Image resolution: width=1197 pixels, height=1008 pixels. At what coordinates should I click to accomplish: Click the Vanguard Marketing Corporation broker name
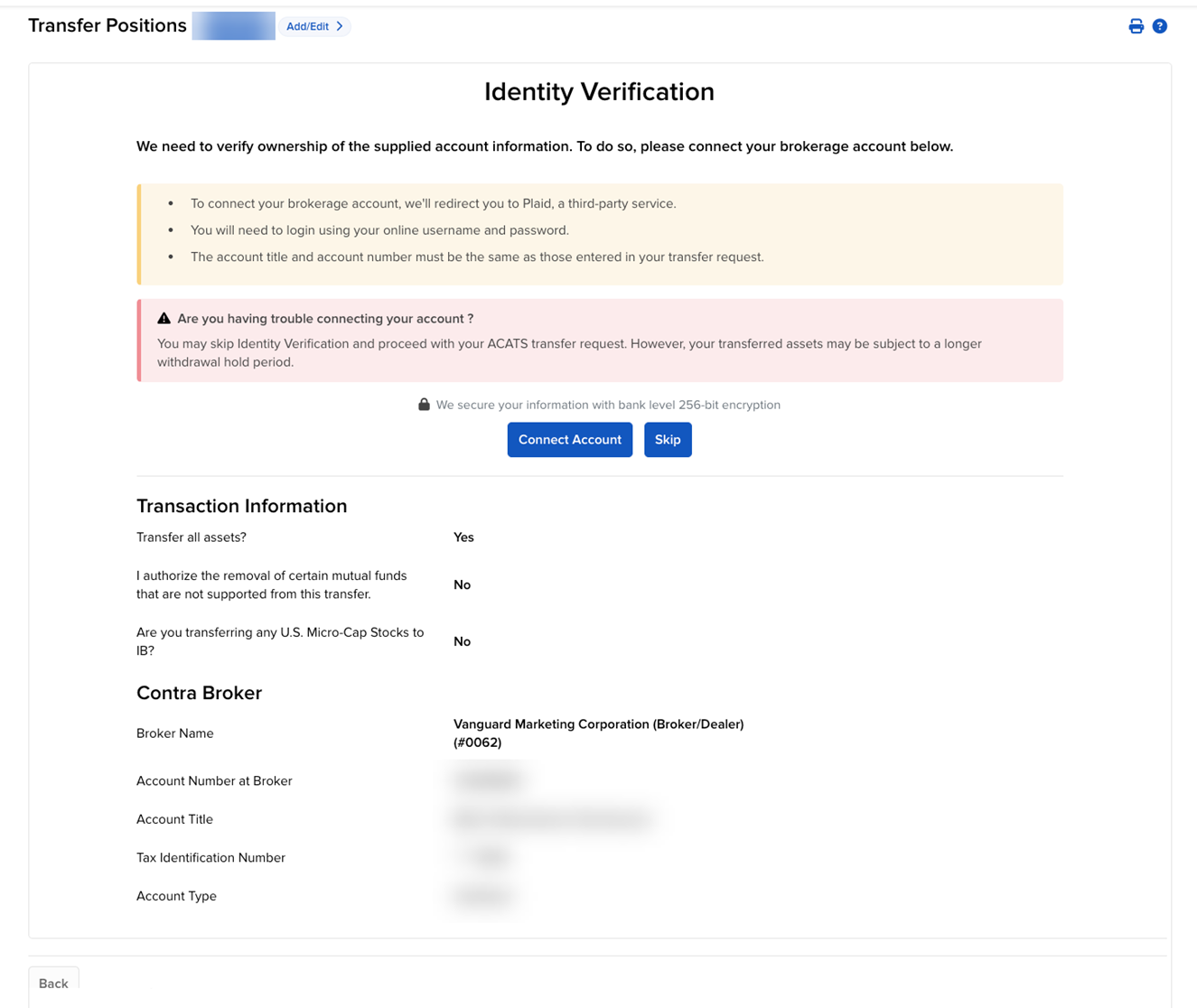click(x=598, y=733)
